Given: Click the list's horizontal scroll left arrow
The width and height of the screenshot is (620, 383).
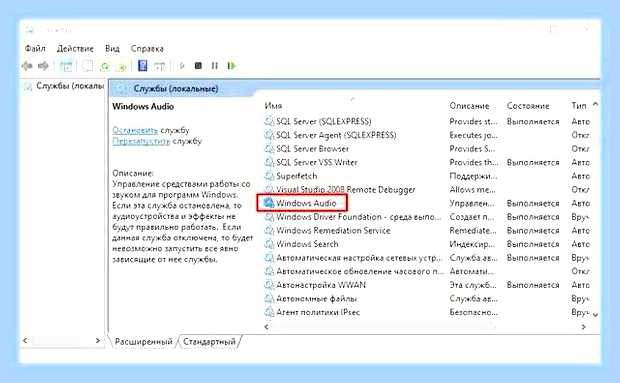Looking at the screenshot, I should point(267,327).
